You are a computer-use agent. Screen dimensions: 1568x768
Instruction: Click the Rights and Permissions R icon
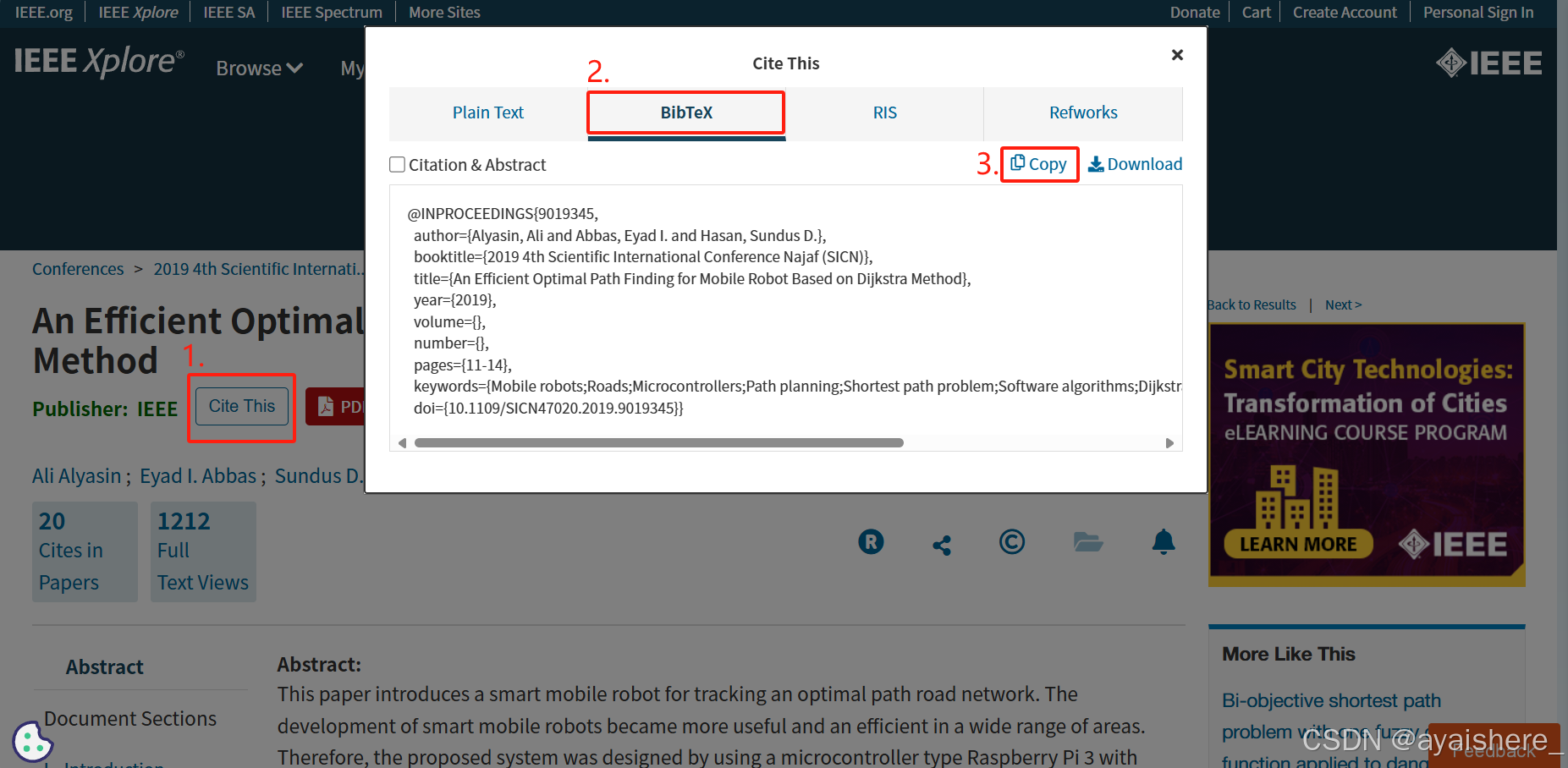[x=871, y=541]
